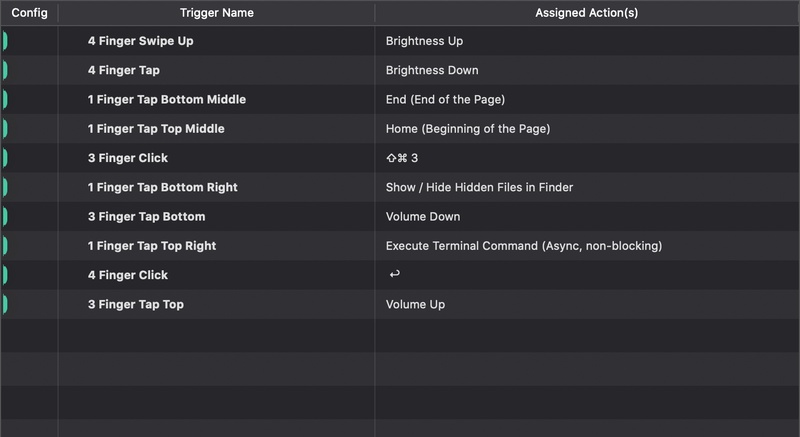This screenshot has width=800, height=437.
Task: Select the 4 Finger Click trigger
Action: [128, 275]
